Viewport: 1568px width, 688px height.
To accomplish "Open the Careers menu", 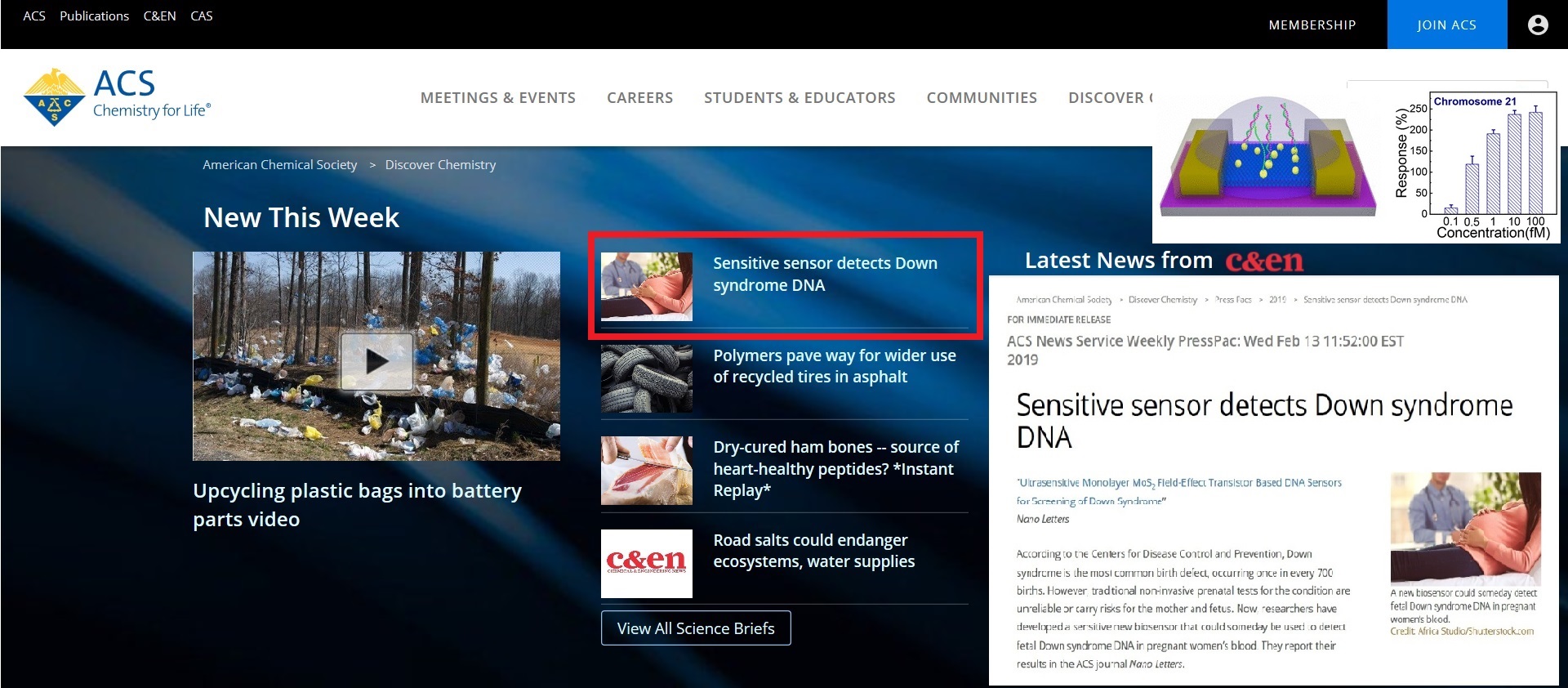I will point(639,98).
